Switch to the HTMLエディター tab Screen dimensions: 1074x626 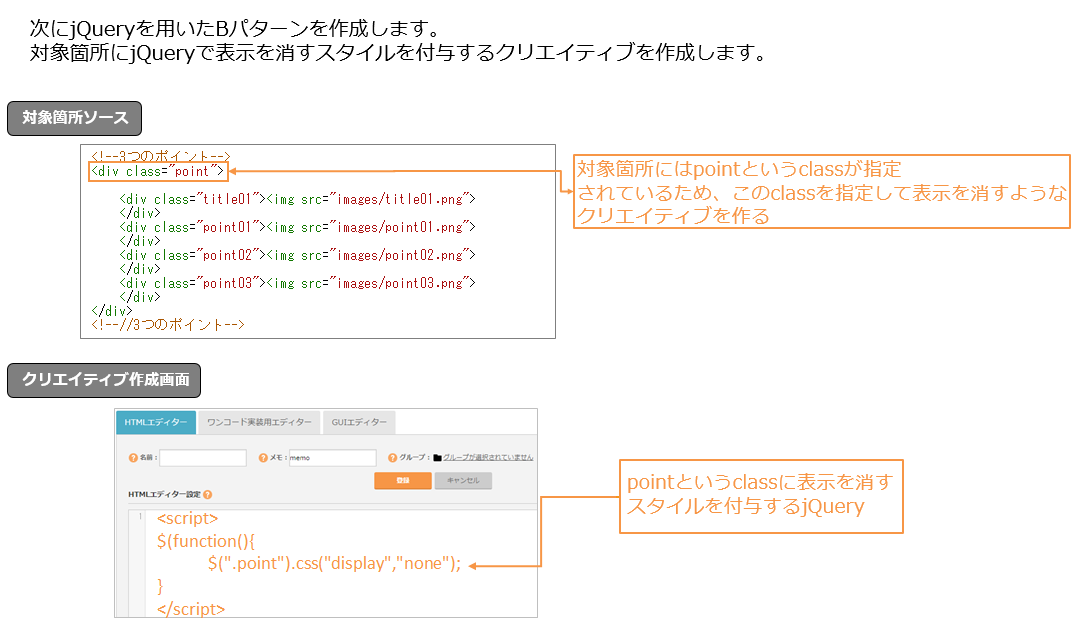[156, 423]
